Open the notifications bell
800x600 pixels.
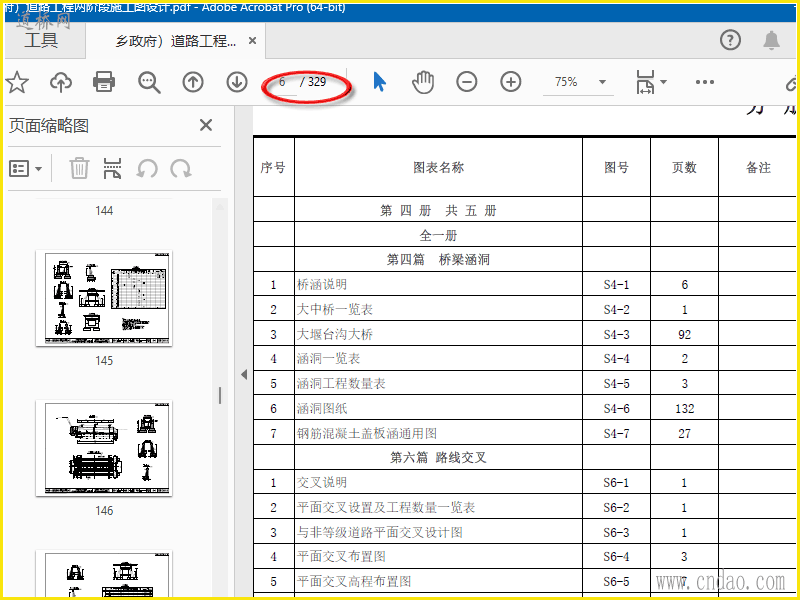pyautogui.click(x=771, y=40)
